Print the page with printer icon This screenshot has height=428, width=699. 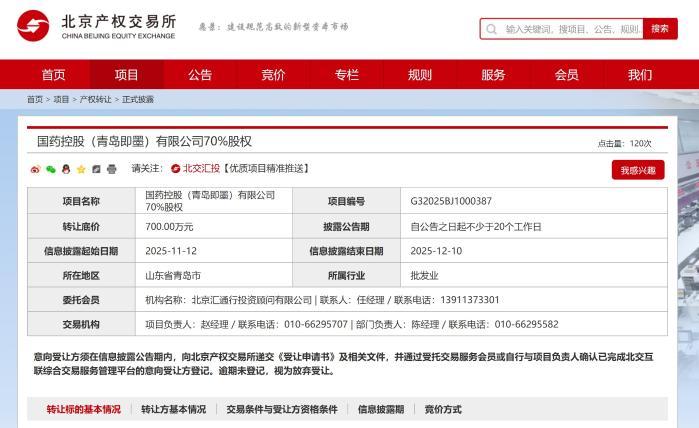(x=111, y=169)
